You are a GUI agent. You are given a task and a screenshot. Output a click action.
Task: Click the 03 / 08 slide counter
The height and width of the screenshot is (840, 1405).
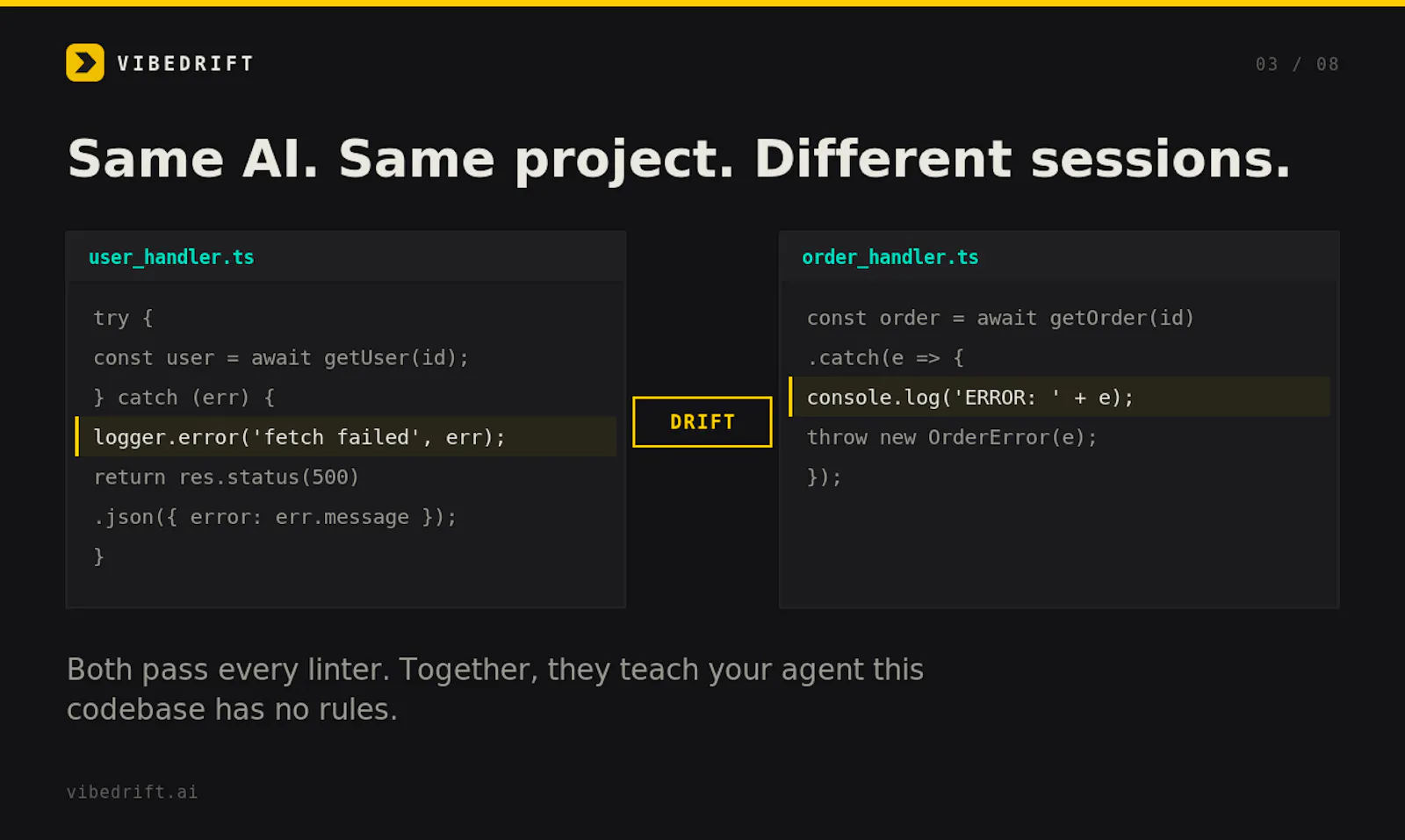(1297, 64)
